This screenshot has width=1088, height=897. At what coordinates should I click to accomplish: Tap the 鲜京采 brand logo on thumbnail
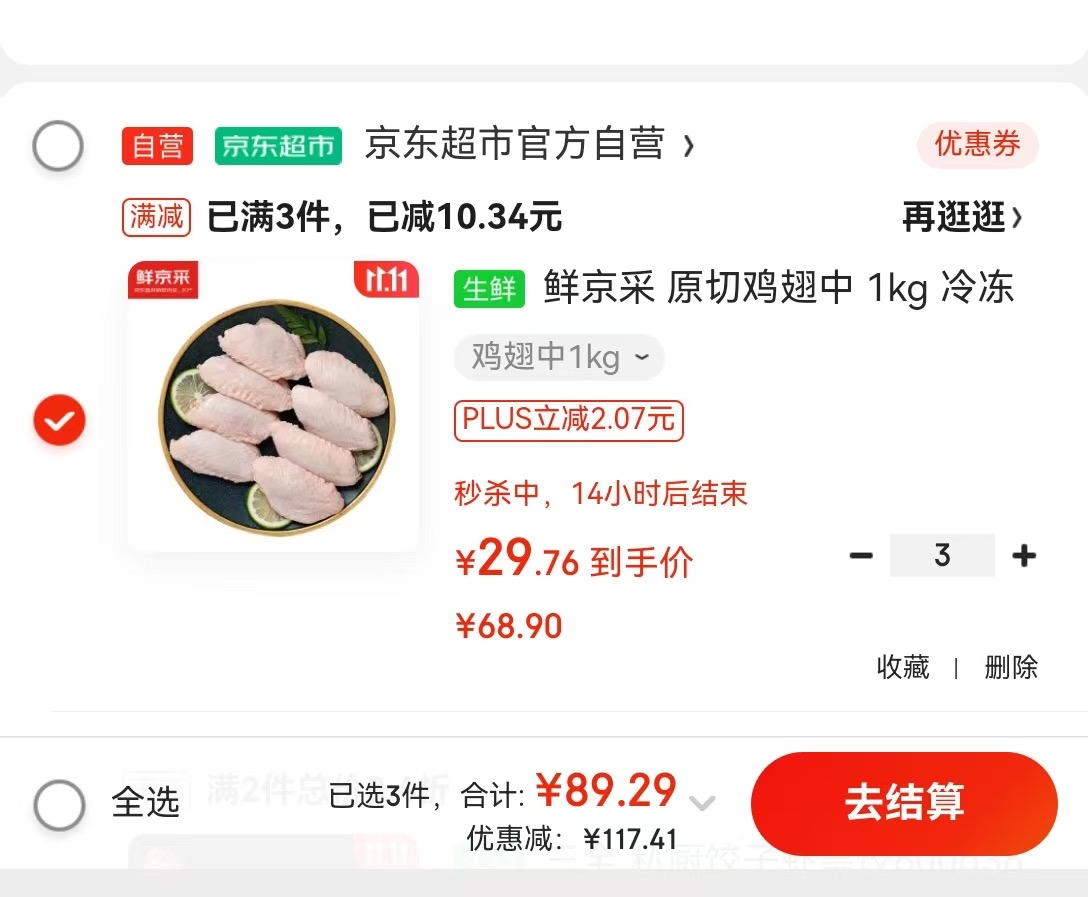pos(163,280)
